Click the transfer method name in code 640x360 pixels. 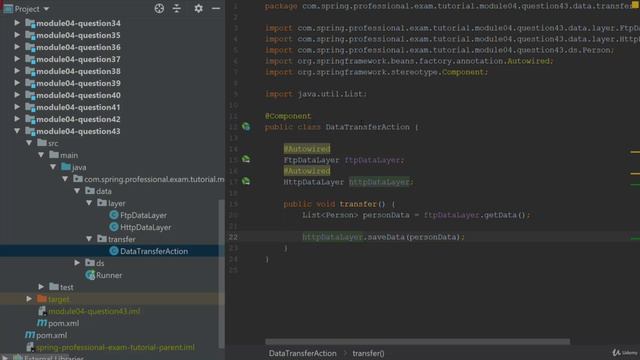coord(358,204)
